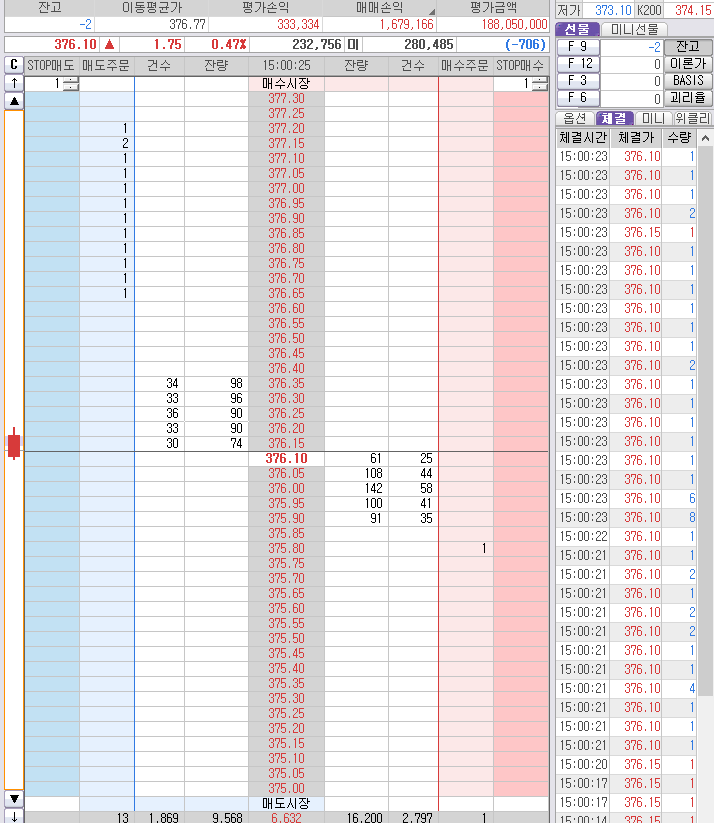The image size is (714, 823).
Task: Click the 376.15 price cell
Action: 286,444
